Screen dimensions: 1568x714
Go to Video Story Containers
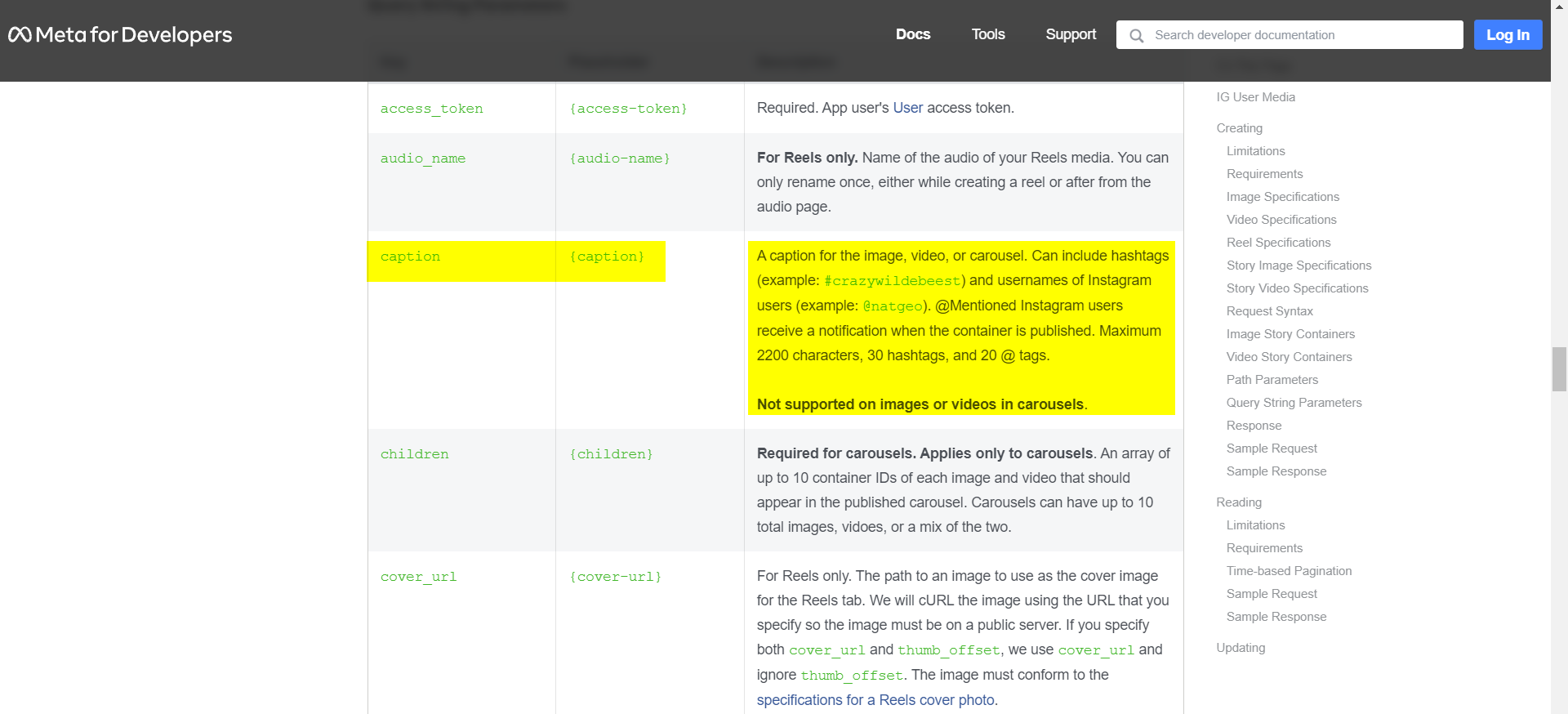pos(1289,357)
